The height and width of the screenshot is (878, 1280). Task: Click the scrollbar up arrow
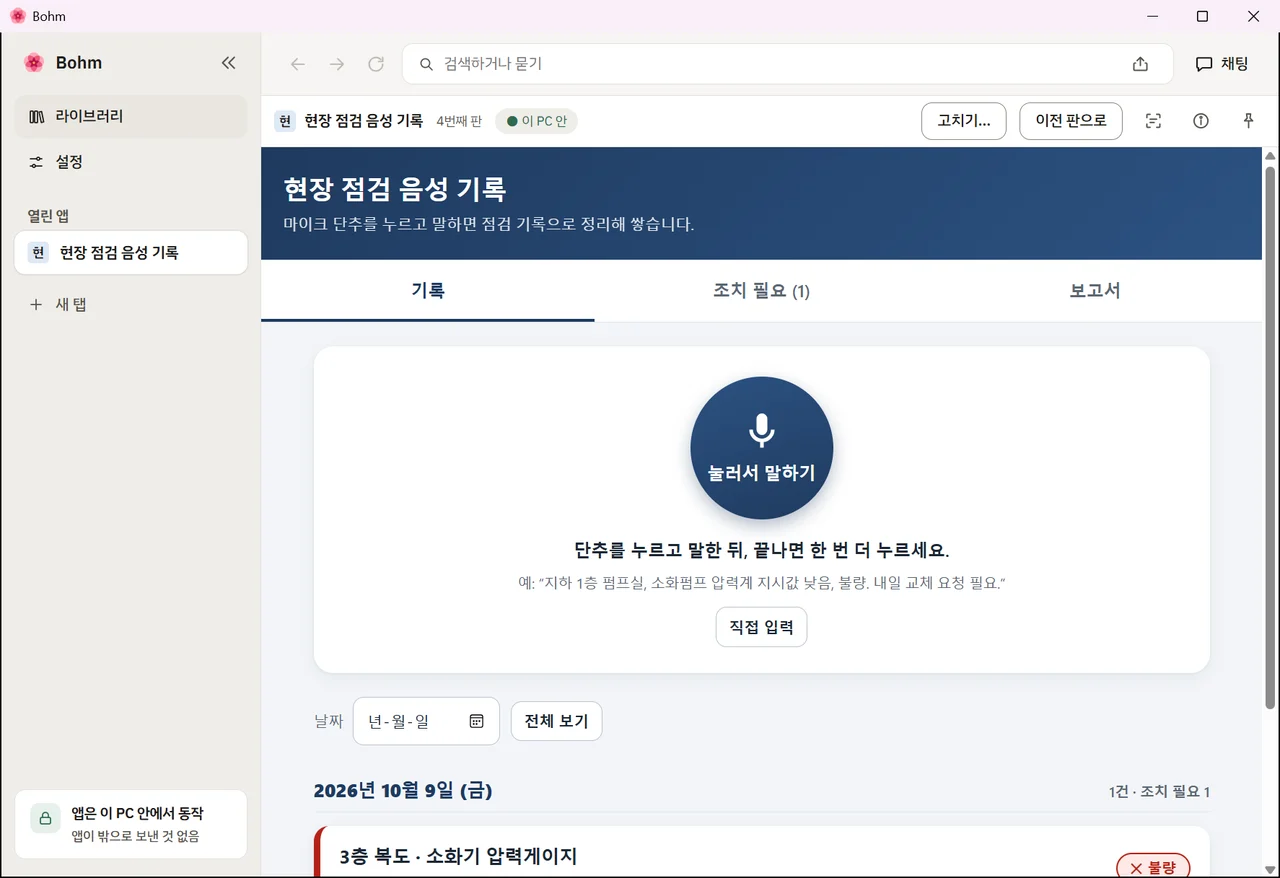pos(1271,156)
